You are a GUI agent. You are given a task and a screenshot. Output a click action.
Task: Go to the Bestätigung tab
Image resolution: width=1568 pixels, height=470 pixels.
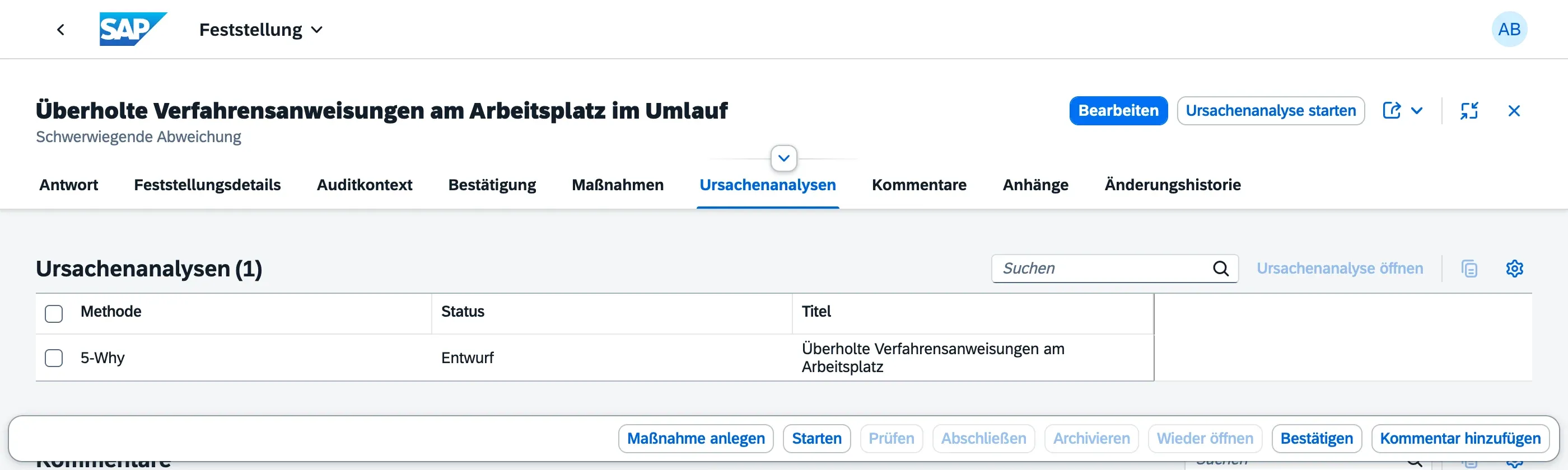(492, 185)
